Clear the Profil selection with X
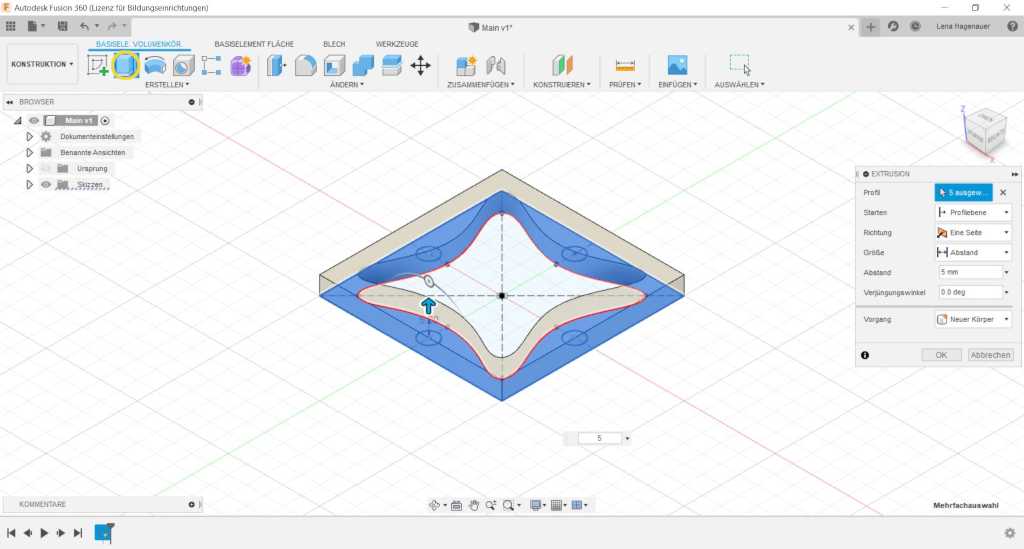The height and width of the screenshot is (549, 1024). tap(1003, 193)
